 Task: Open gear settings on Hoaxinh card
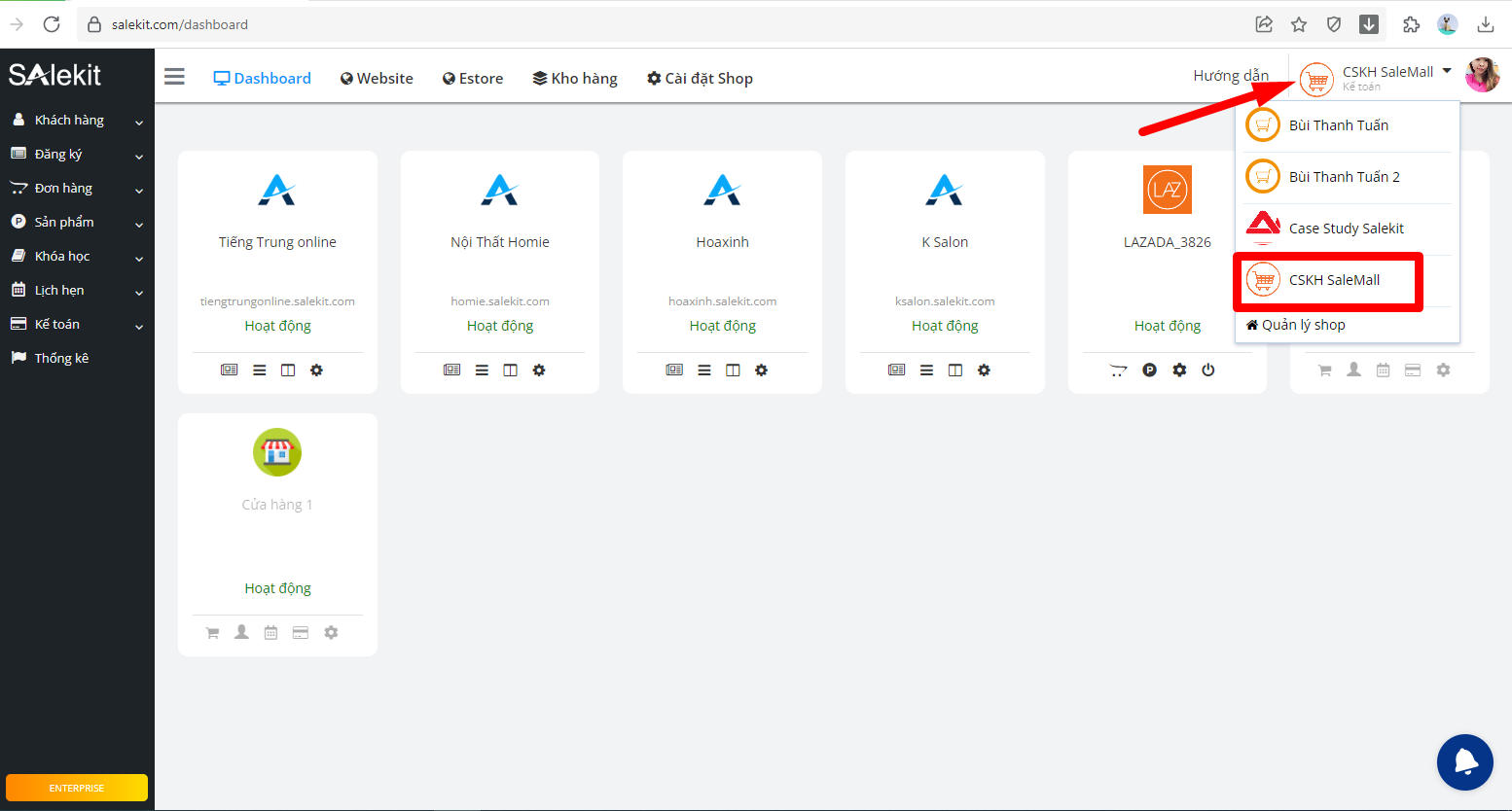(x=761, y=370)
